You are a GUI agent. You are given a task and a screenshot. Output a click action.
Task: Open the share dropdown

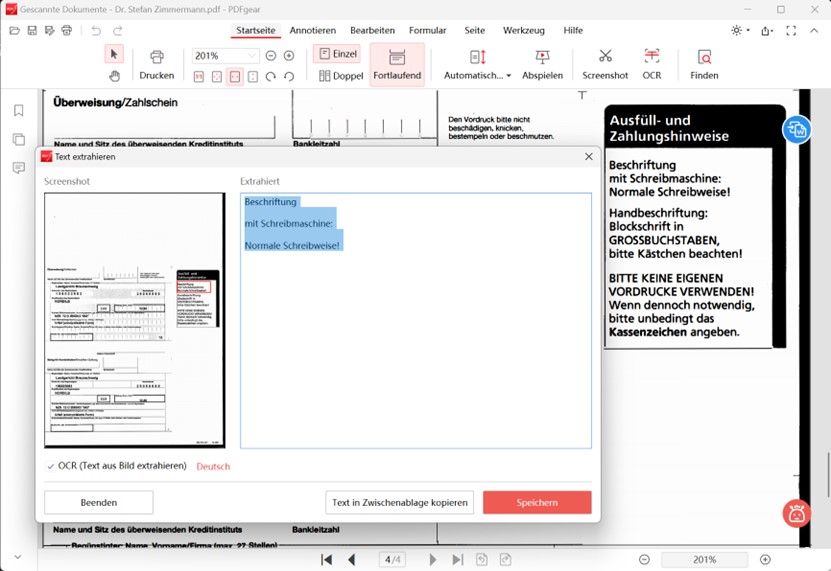click(767, 31)
